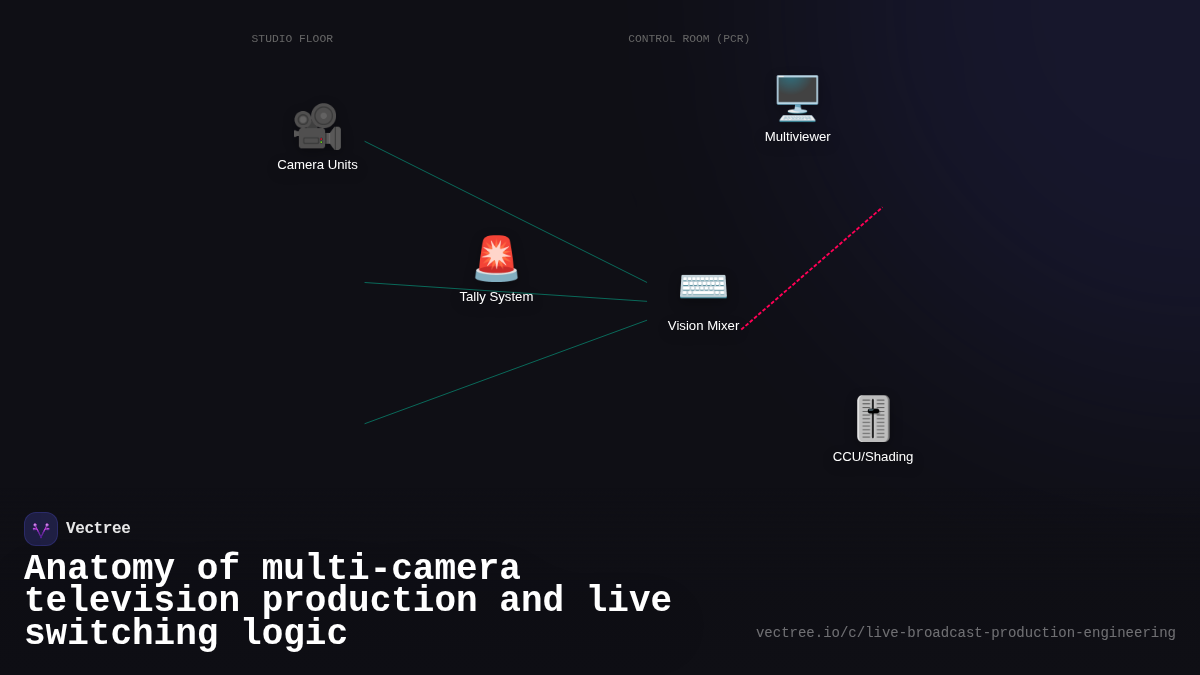Image resolution: width=1200 pixels, height=675 pixels.
Task: Select the Tally System label
Action: [496, 296]
